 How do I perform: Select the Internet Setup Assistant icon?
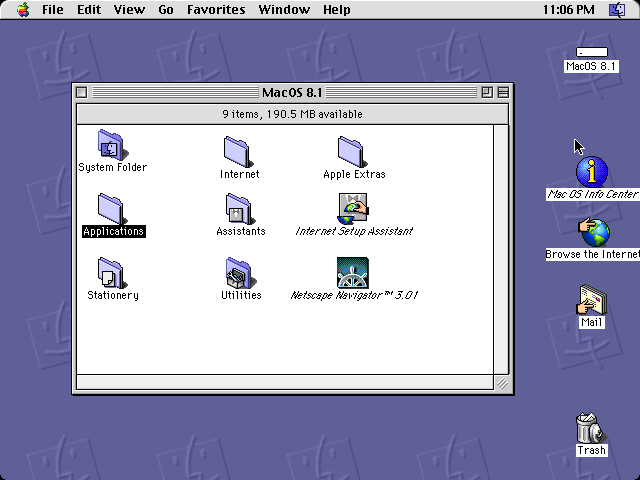coord(353,209)
